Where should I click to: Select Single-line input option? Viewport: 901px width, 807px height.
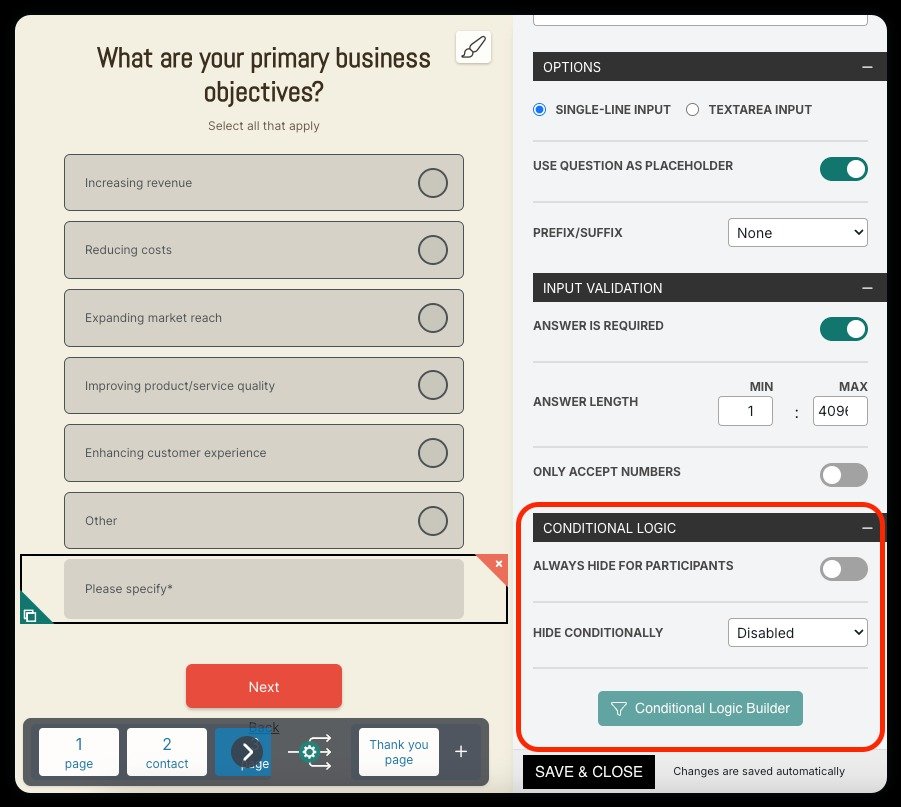[x=539, y=109]
